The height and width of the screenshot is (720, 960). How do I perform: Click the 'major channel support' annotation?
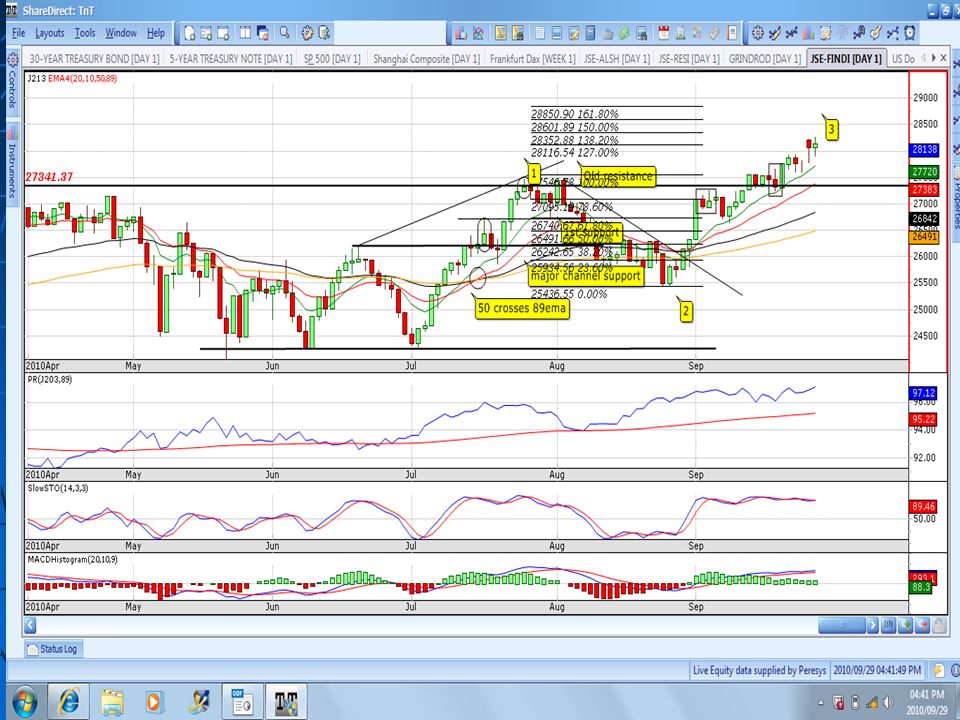pos(586,276)
